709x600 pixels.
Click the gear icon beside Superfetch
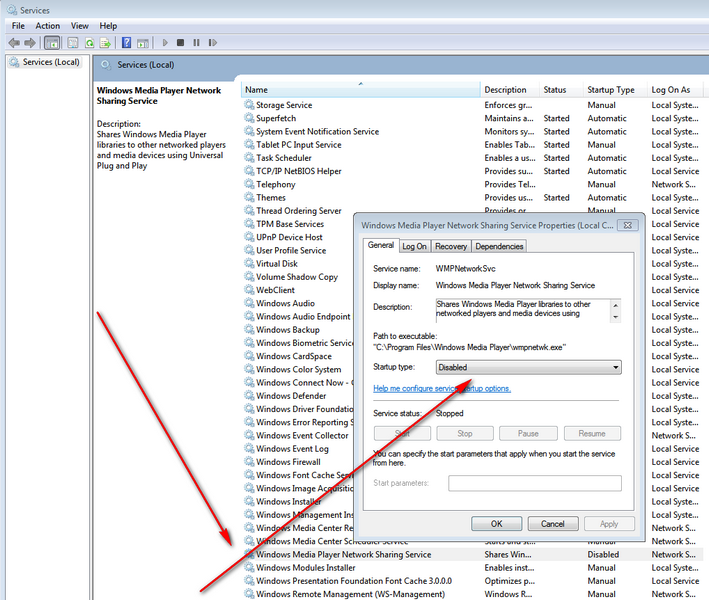[249, 118]
